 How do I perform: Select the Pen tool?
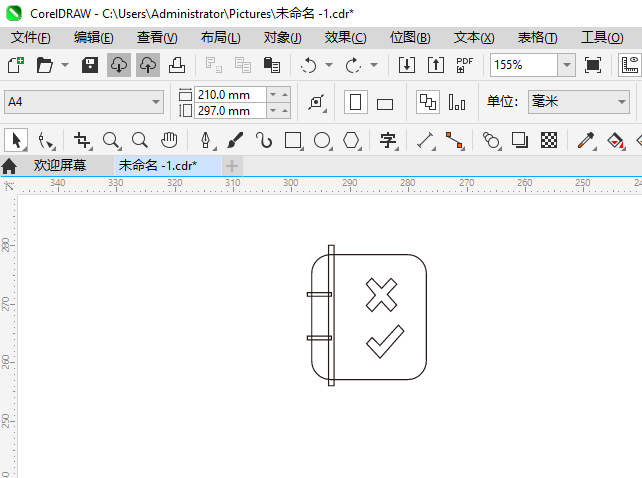pos(207,140)
